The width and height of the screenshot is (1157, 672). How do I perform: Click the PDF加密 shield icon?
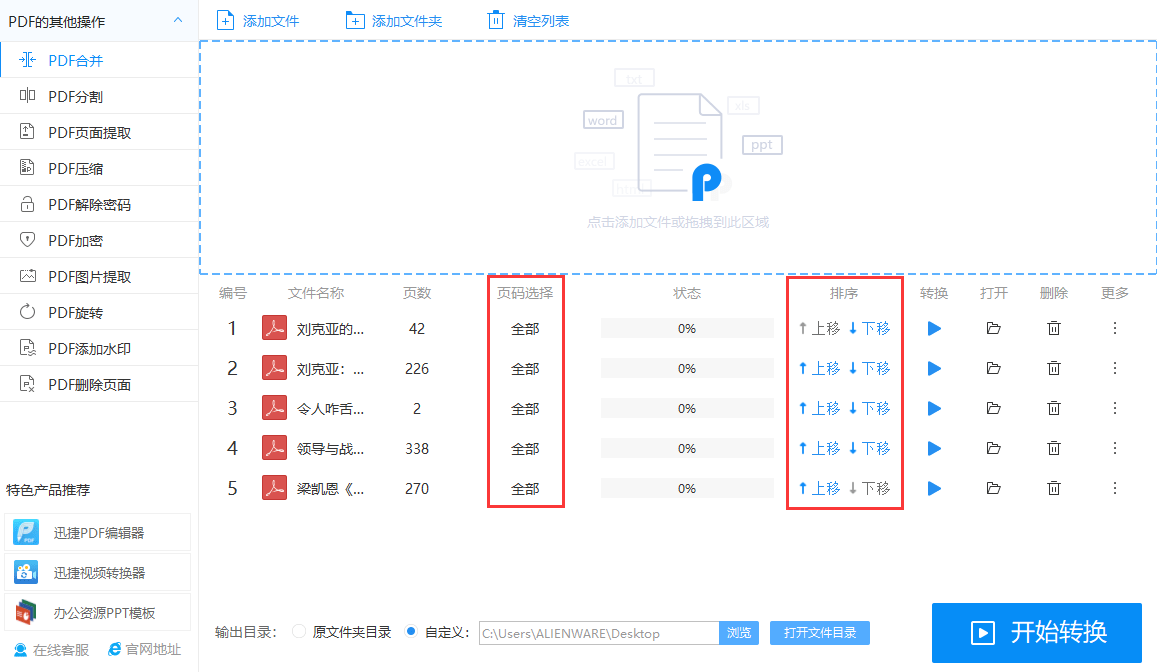(x=27, y=240)
